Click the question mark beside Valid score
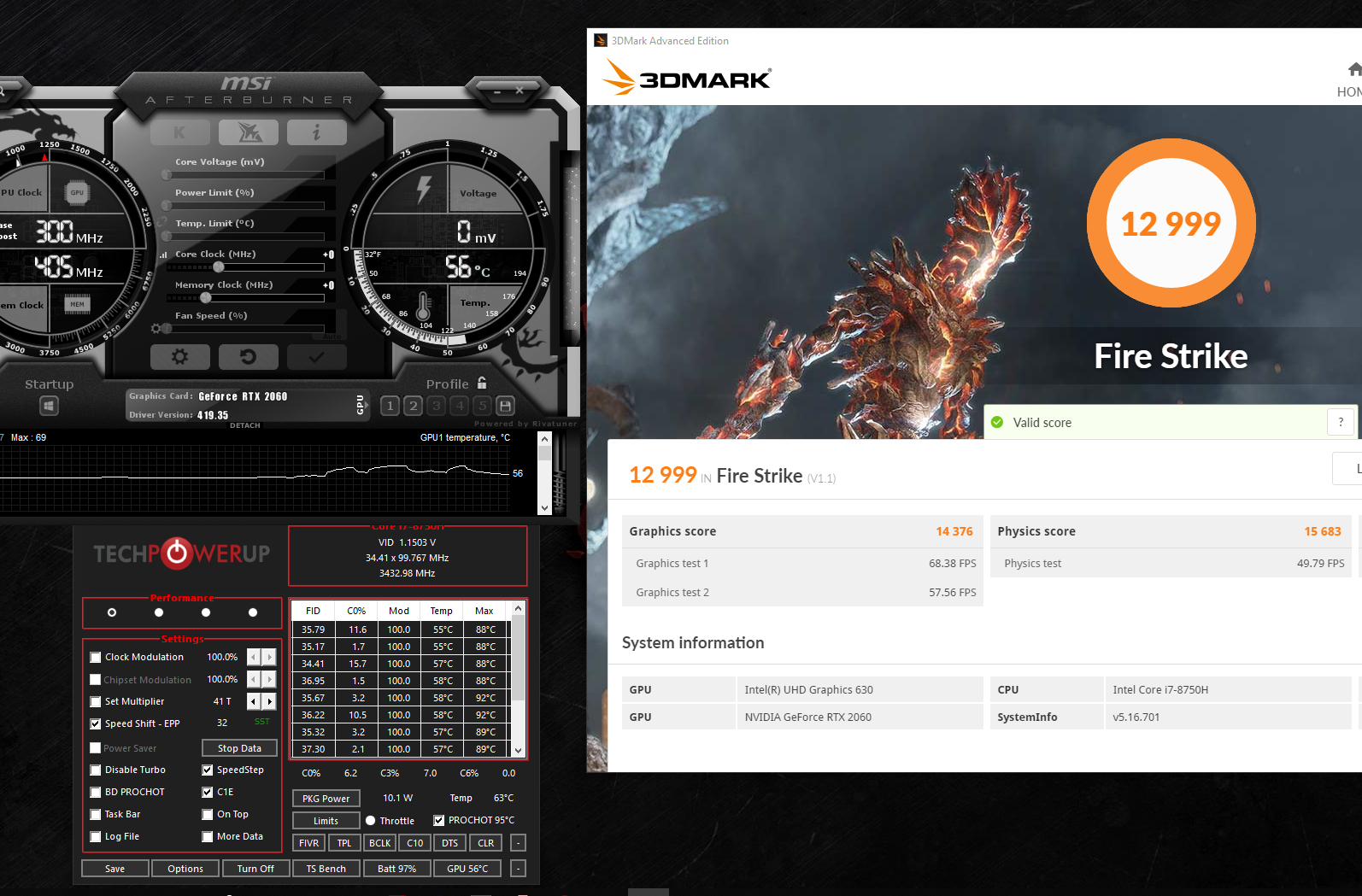The image size is (1362, 896). pos(1341,422)
